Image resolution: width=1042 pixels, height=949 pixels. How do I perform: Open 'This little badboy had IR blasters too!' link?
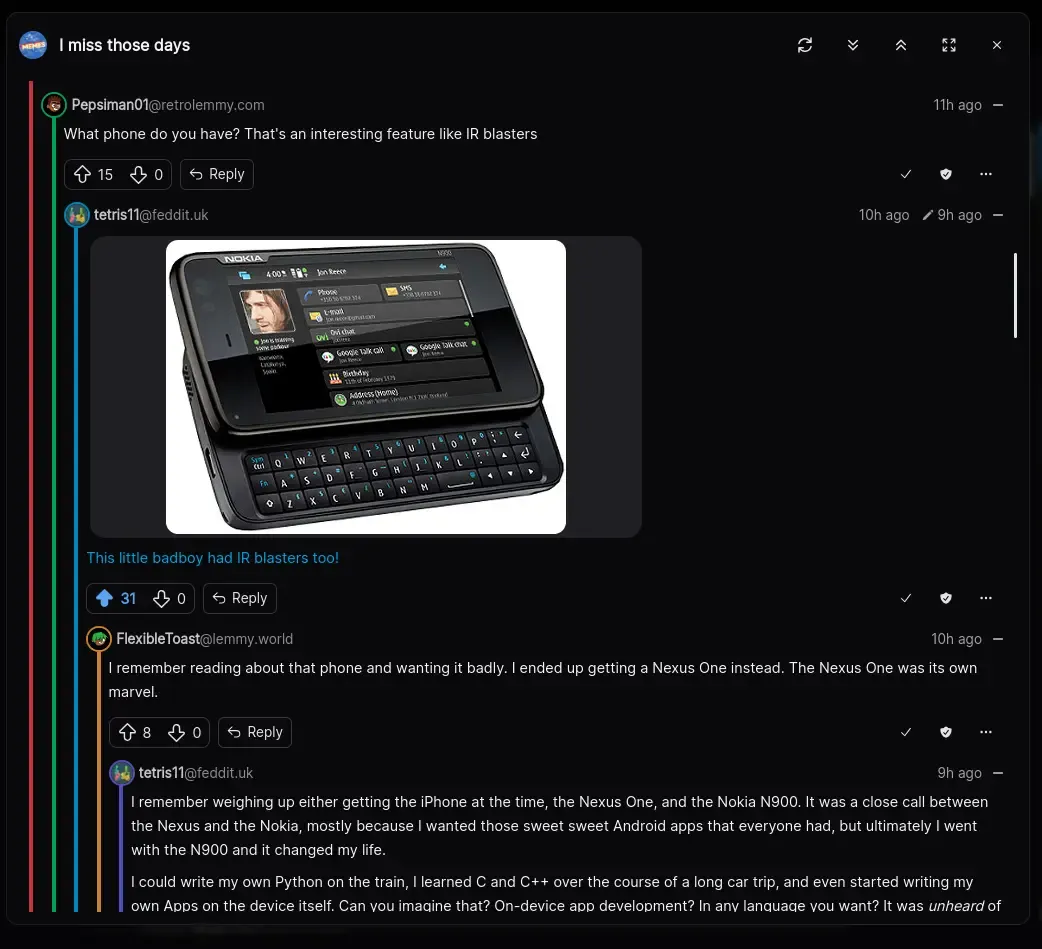213,558
